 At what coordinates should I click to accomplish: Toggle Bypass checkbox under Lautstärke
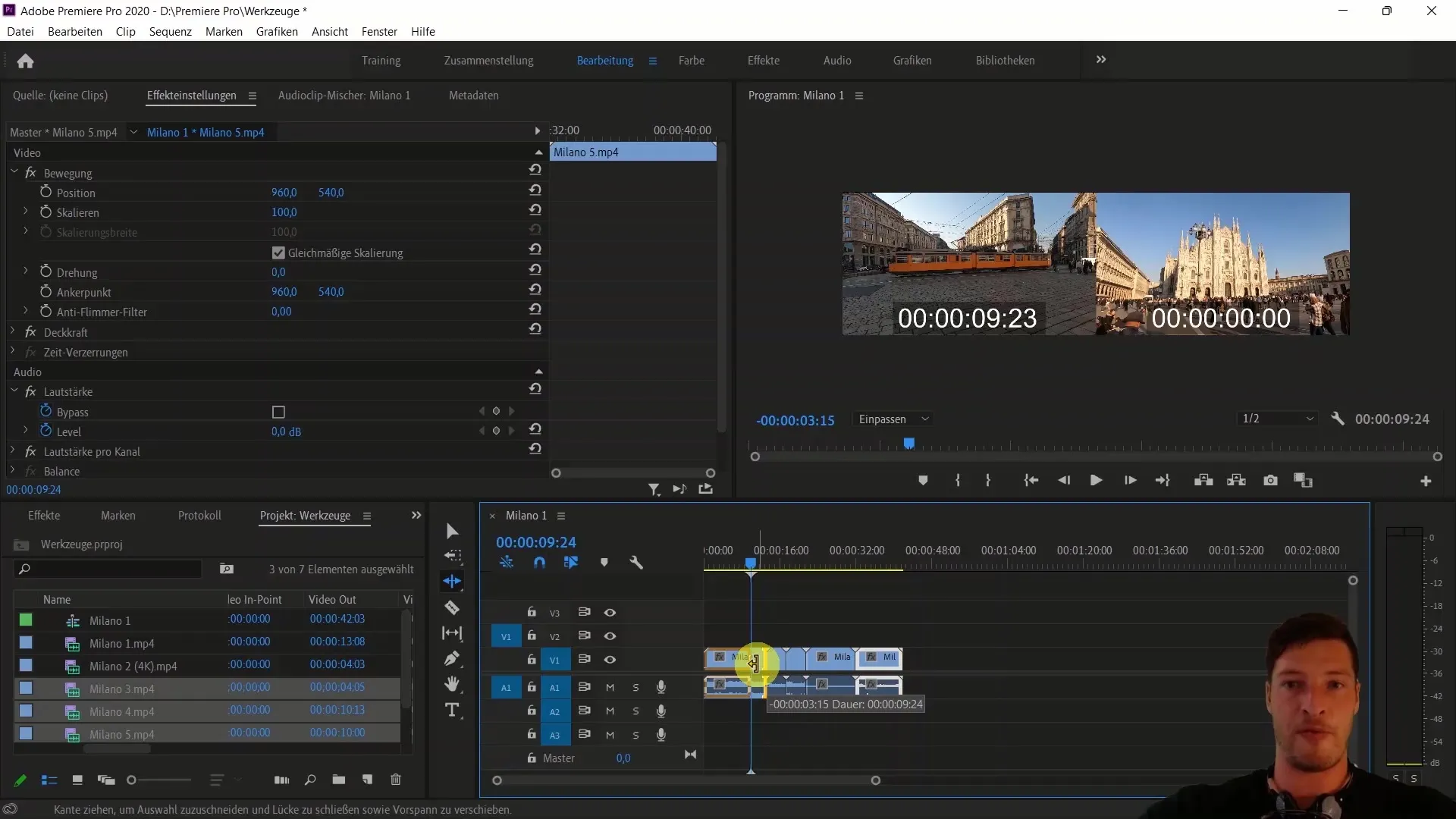pyautogui.click(x=278, y=412)
